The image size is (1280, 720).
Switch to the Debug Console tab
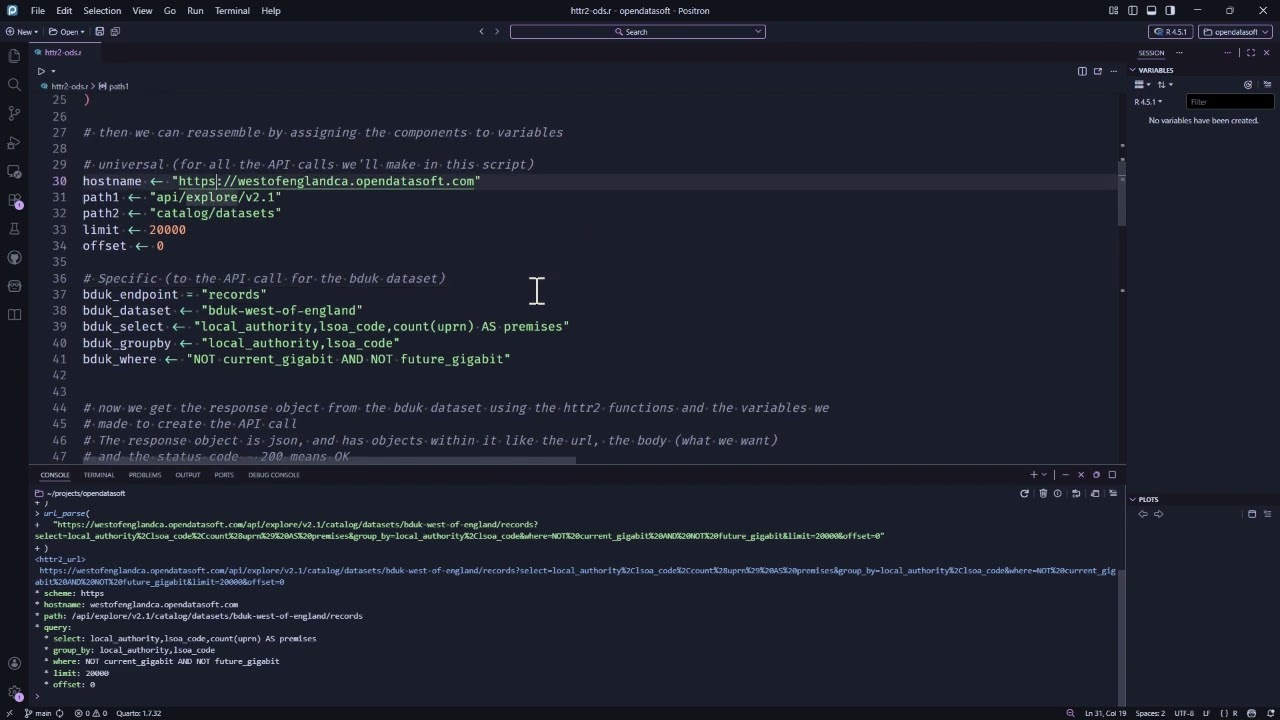(x=274, y=475)
